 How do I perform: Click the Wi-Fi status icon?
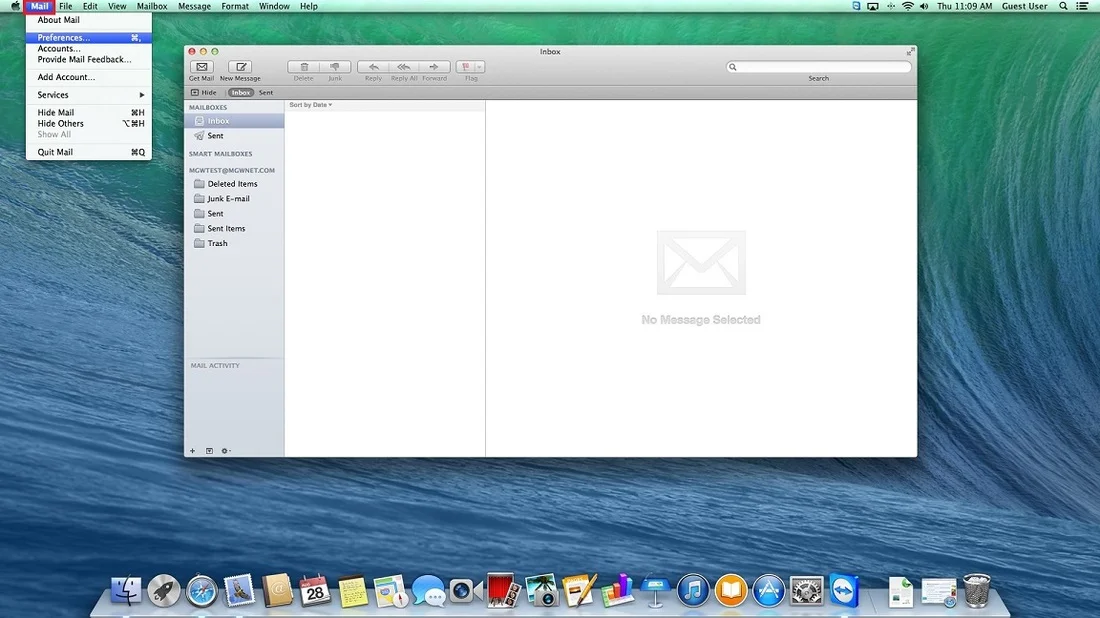pyautogui.click(x=907, y=6)
